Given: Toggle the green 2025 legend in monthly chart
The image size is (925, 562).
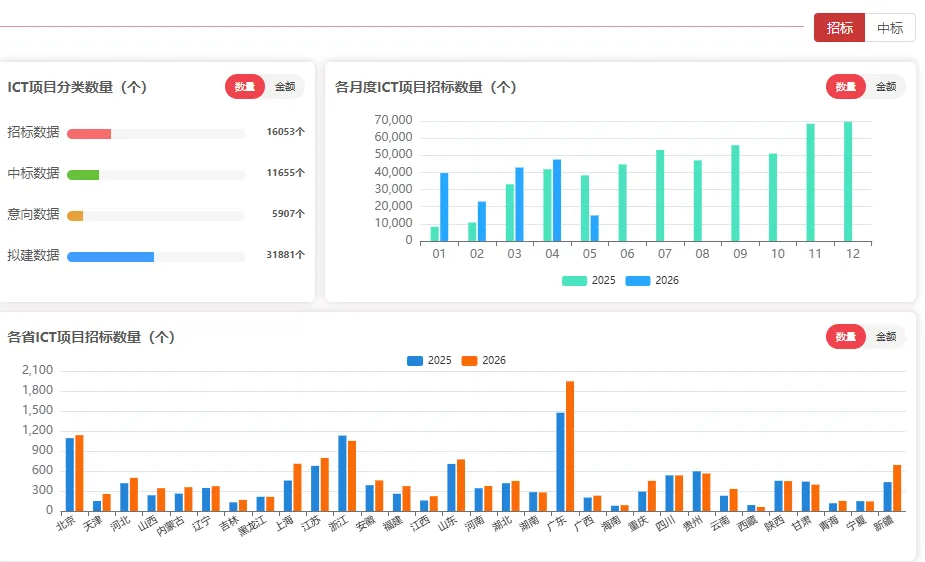Looking at the screenshot, I should [588, 281].
